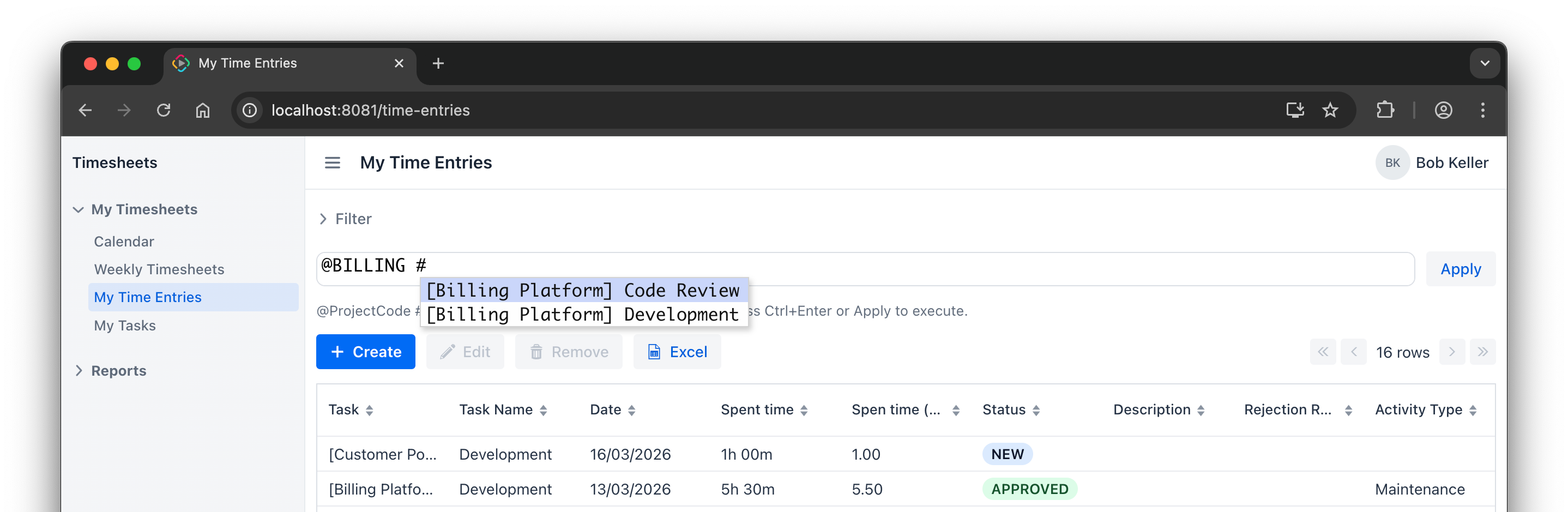Choose the Development autocomplete suggestion
This screenshot has width=1568, height=512.
(582, 314)
